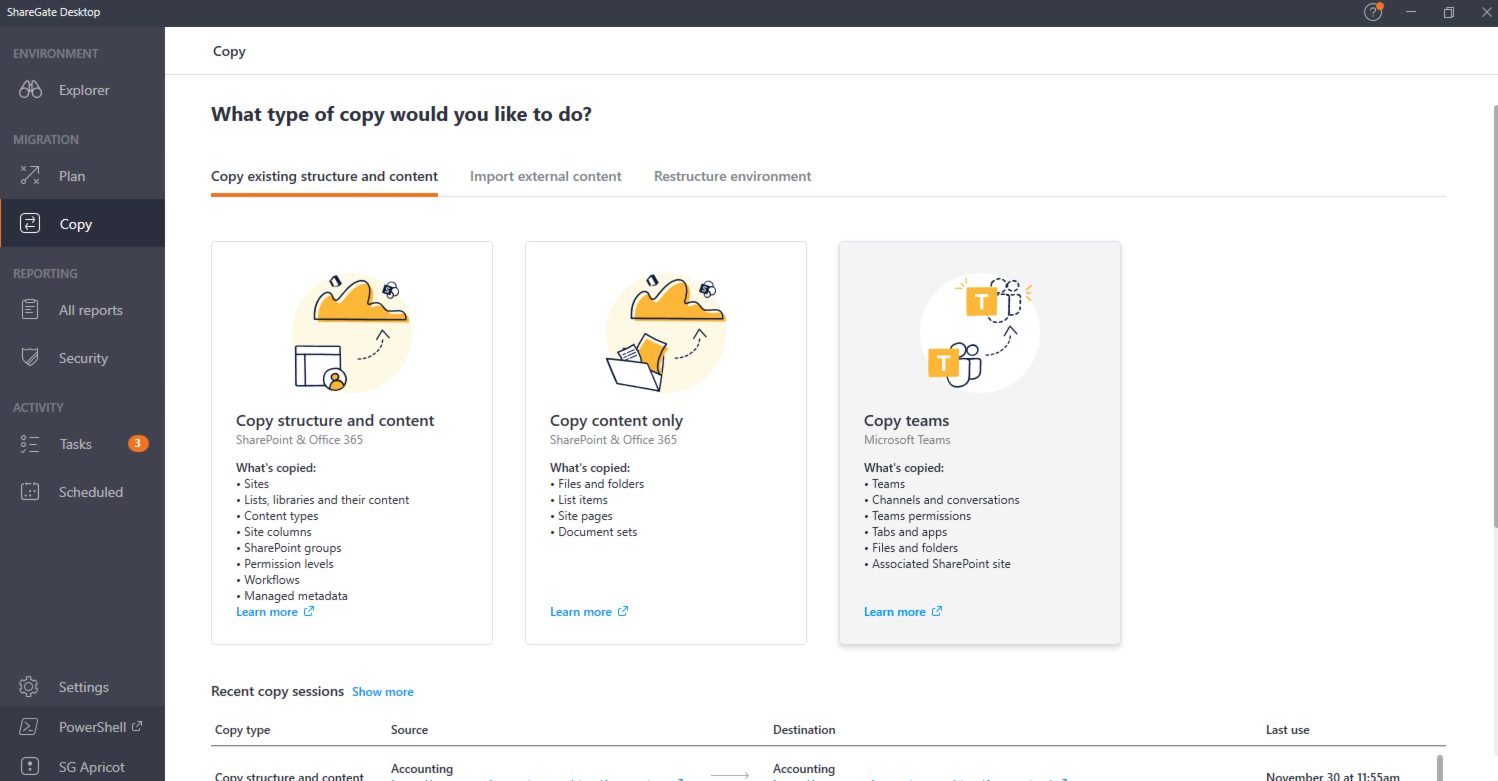
Task: Click the Last use column header
Action: 1287,730
